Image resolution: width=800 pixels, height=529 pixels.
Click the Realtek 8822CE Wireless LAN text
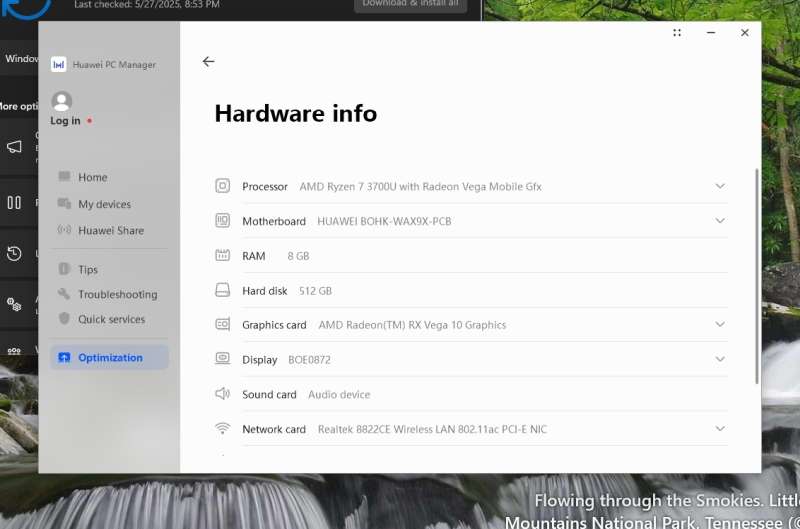point(432,430)
